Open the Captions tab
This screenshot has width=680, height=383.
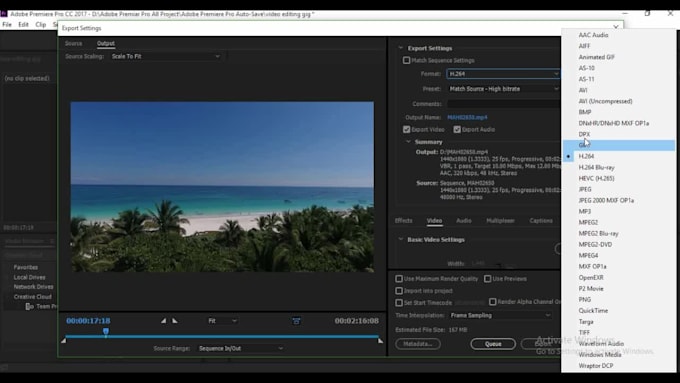(x=541, y=221)
